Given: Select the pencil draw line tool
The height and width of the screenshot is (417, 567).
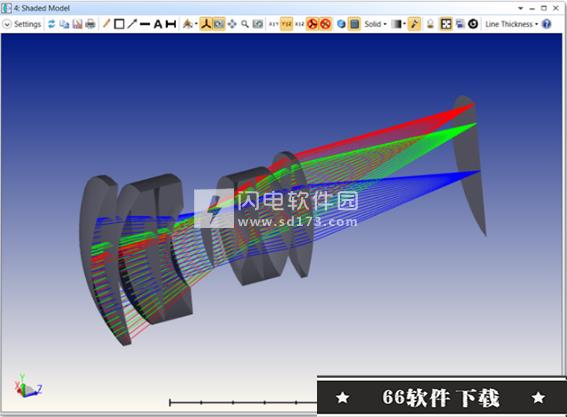Looking at the screenshot, I should pos(106,24).
